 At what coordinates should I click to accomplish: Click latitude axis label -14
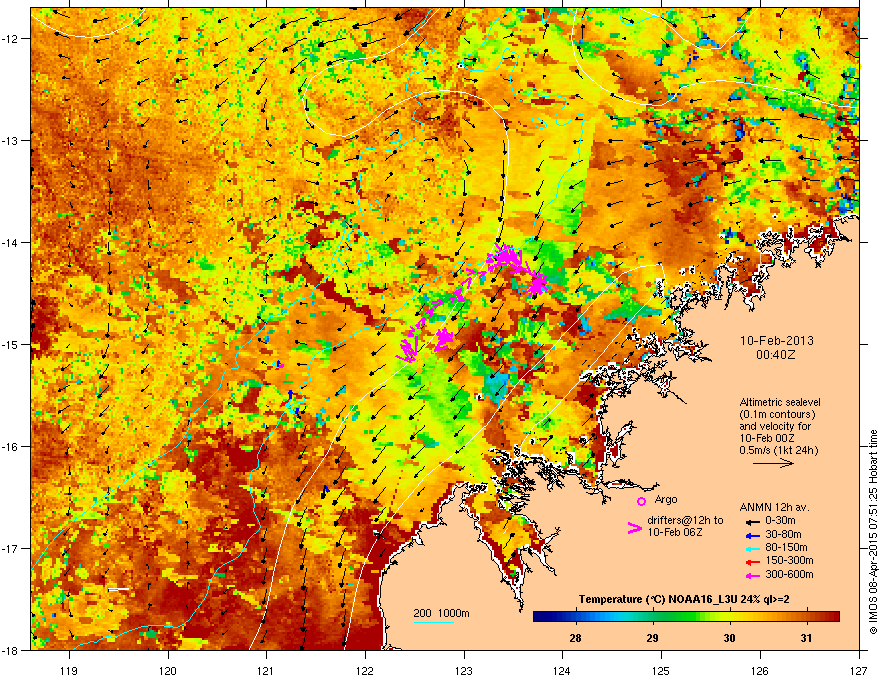(x=10, y=242)
